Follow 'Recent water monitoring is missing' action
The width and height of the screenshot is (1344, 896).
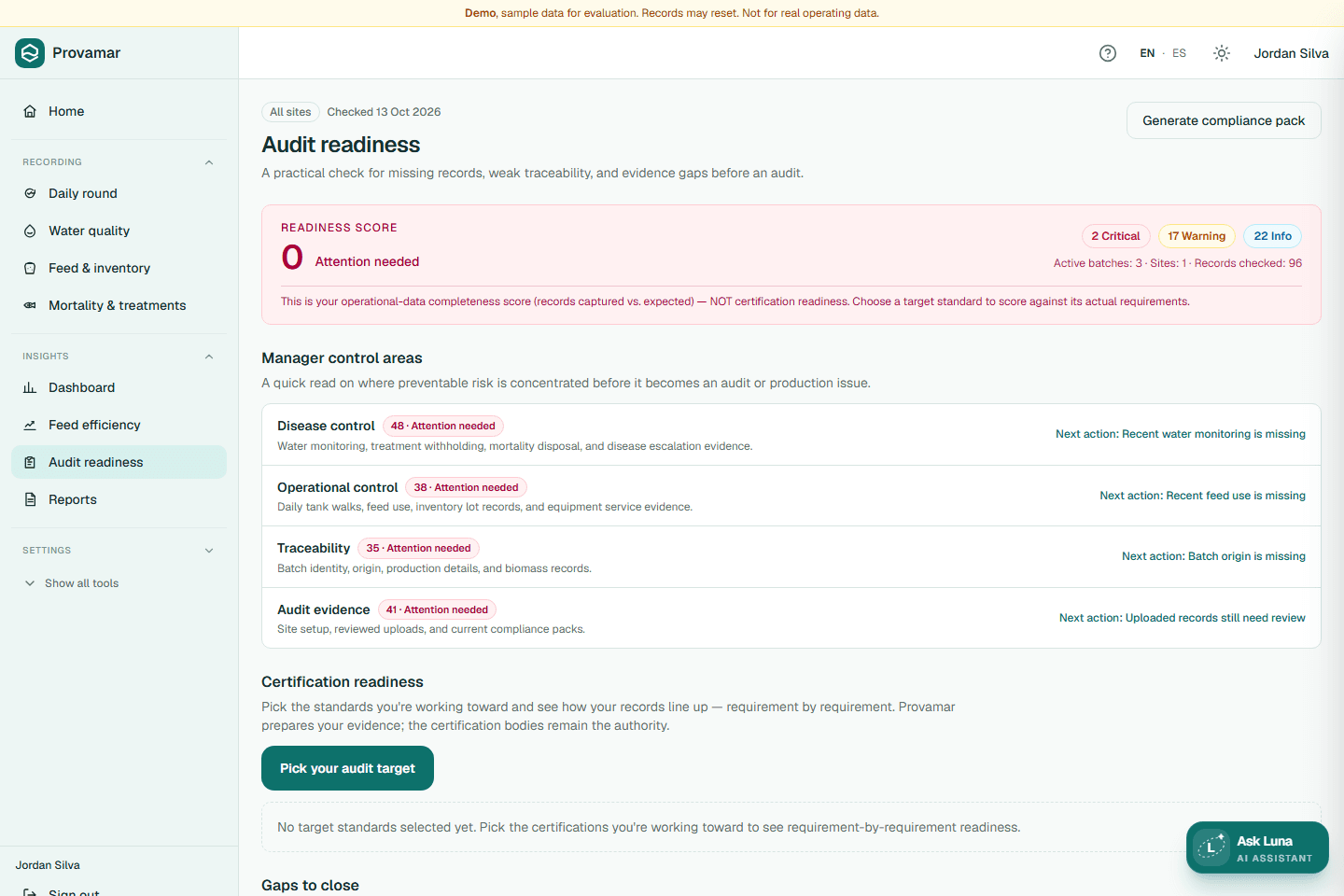tap(1181, 434)
